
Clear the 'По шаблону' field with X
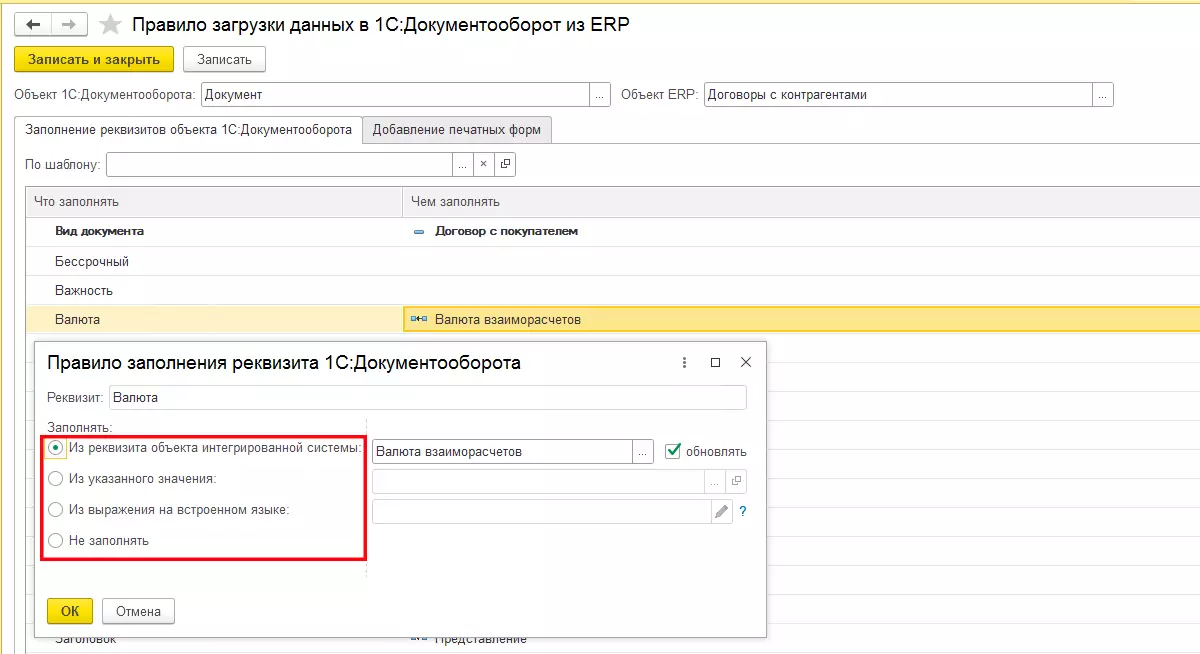click(x=484, y=164)
